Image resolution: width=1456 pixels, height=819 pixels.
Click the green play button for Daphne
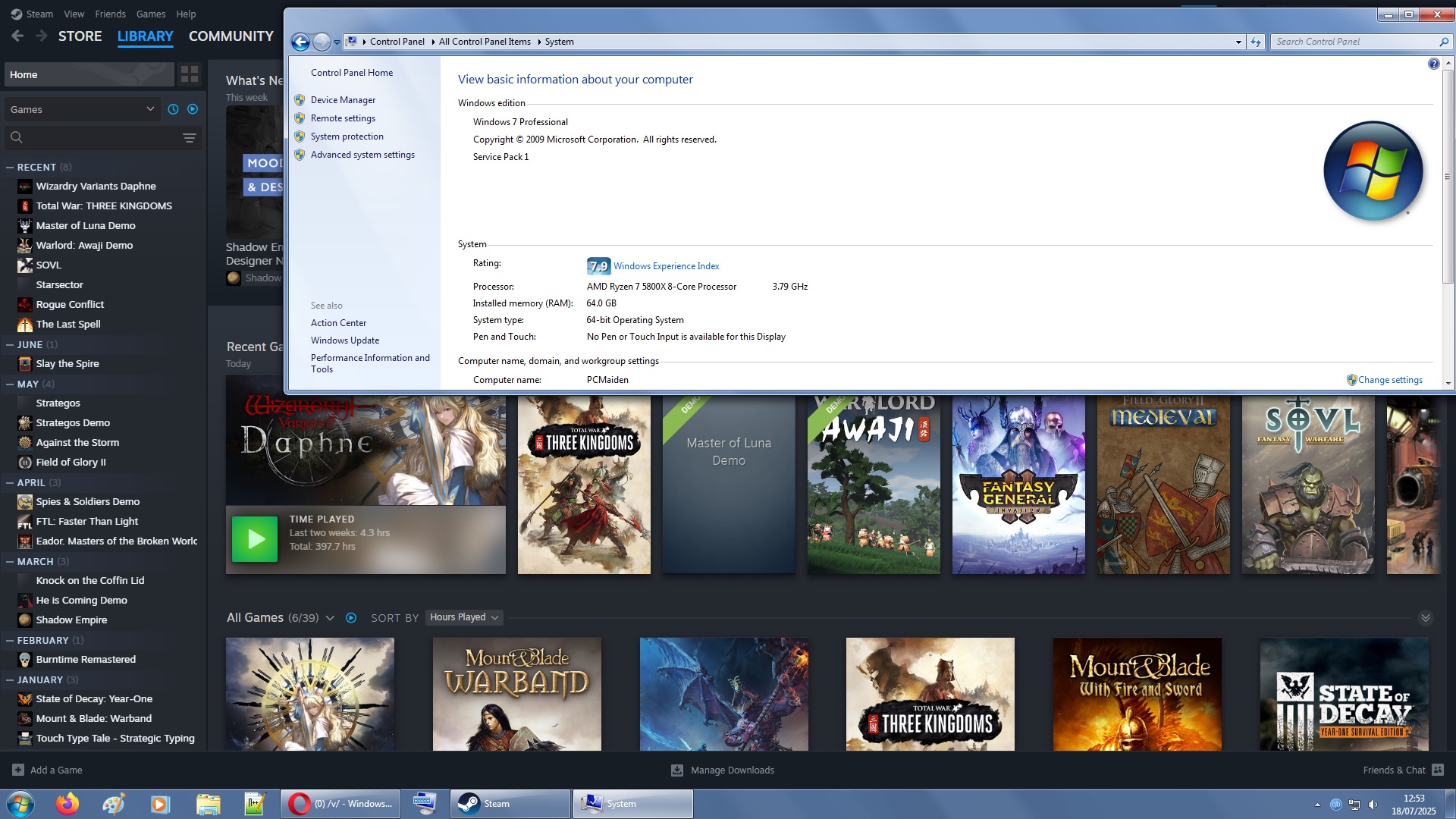pyautogui.click(x=255, y=539)
